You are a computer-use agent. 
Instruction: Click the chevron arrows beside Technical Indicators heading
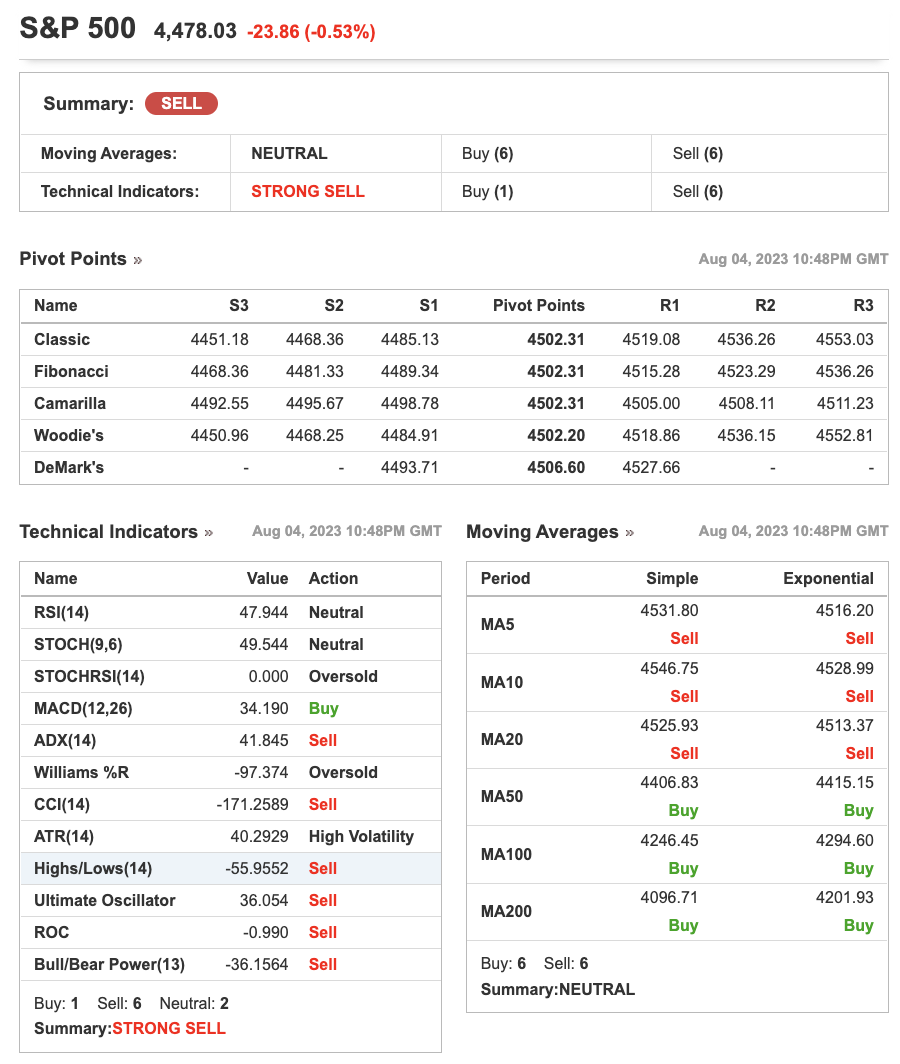pyautogui.click(x=208, y=533)
